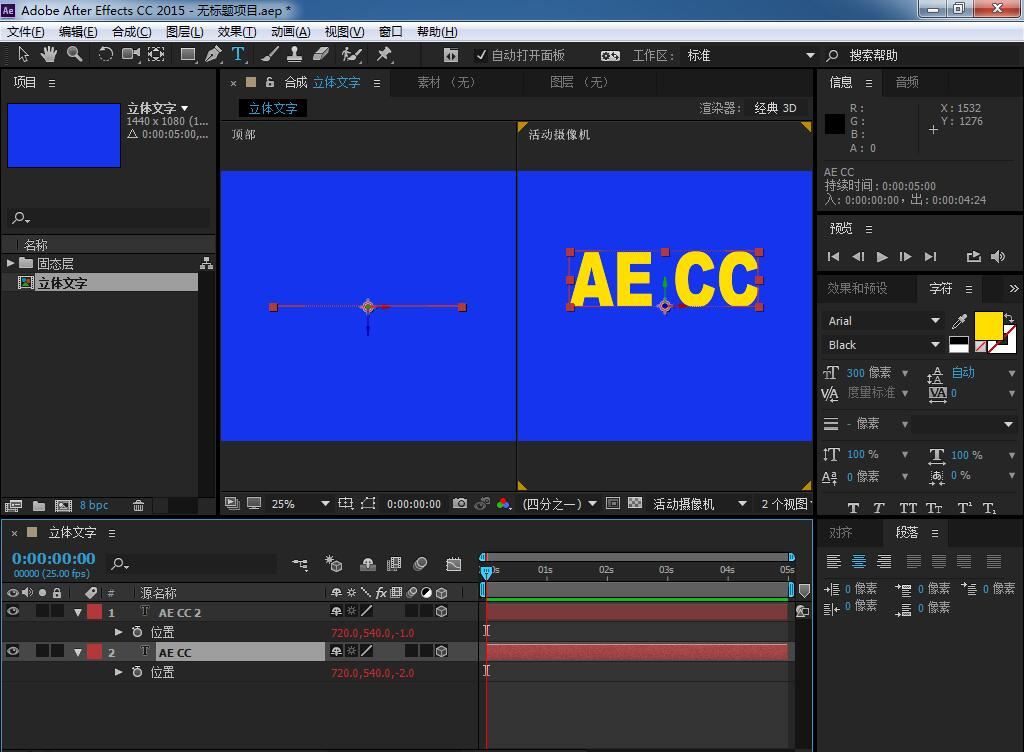1024x752 pixels.
Task: Open the 活动摄像机 3D view dropdown
Action: coord(699,504)
